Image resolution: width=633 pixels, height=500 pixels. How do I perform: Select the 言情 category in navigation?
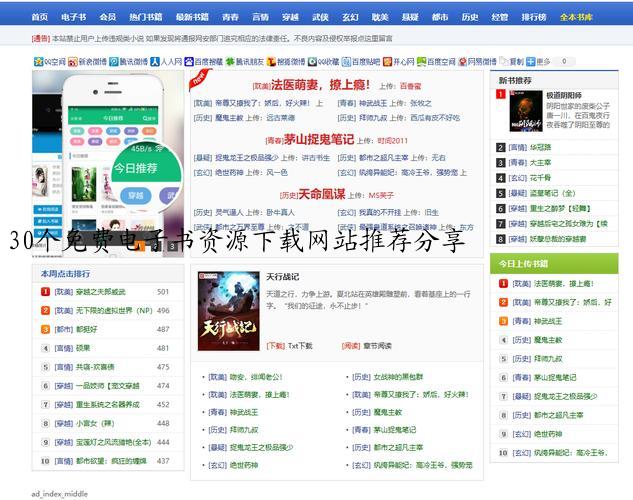260,17
